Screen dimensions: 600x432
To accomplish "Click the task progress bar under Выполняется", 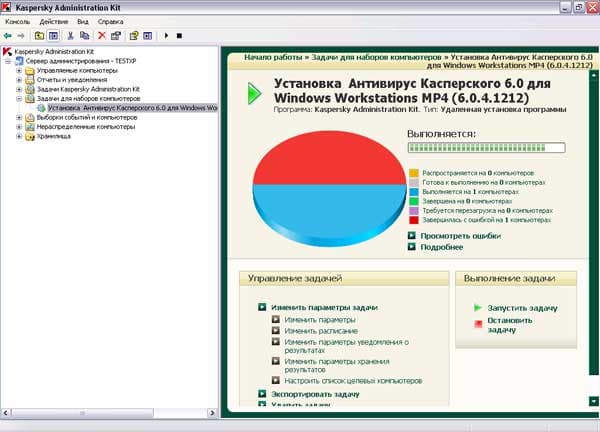I will tap(486, 148).
